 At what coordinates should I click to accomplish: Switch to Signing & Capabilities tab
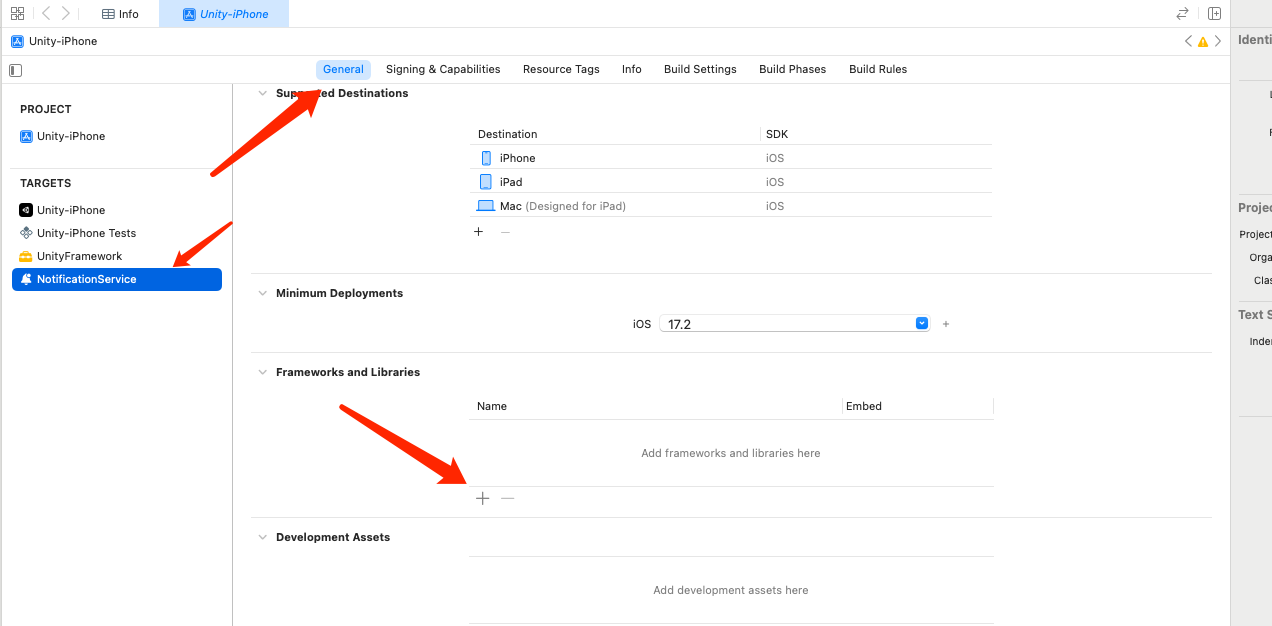[443, 69]
